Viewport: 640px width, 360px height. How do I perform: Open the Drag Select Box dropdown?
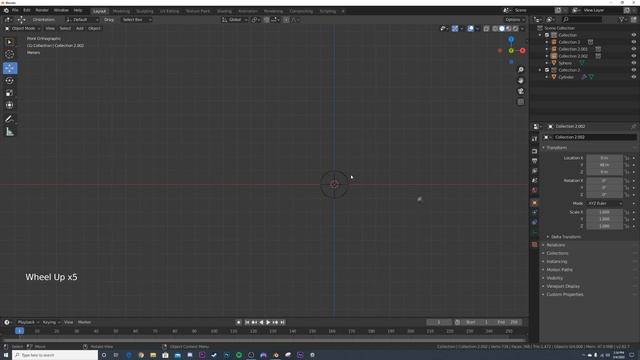(137, 20)
